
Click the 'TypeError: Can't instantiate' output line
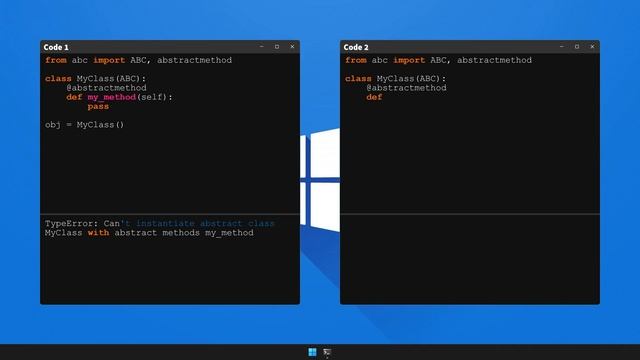point(160,223)
